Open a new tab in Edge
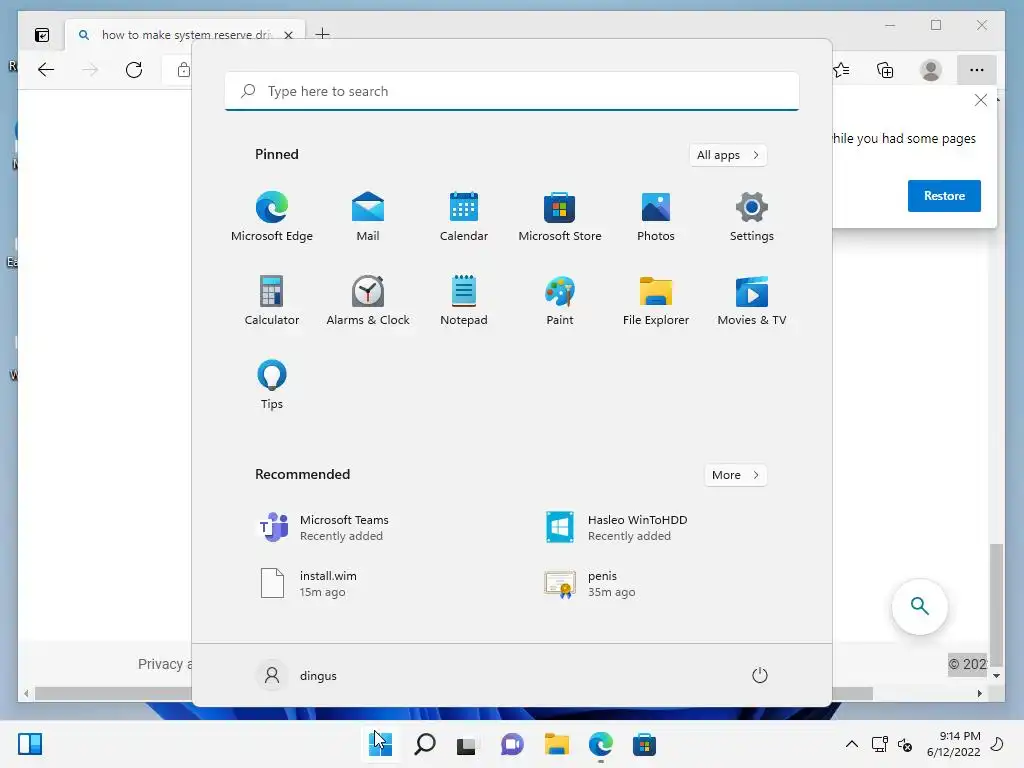The height and width of the screenshot is (768, 1024). click(322, 34)
